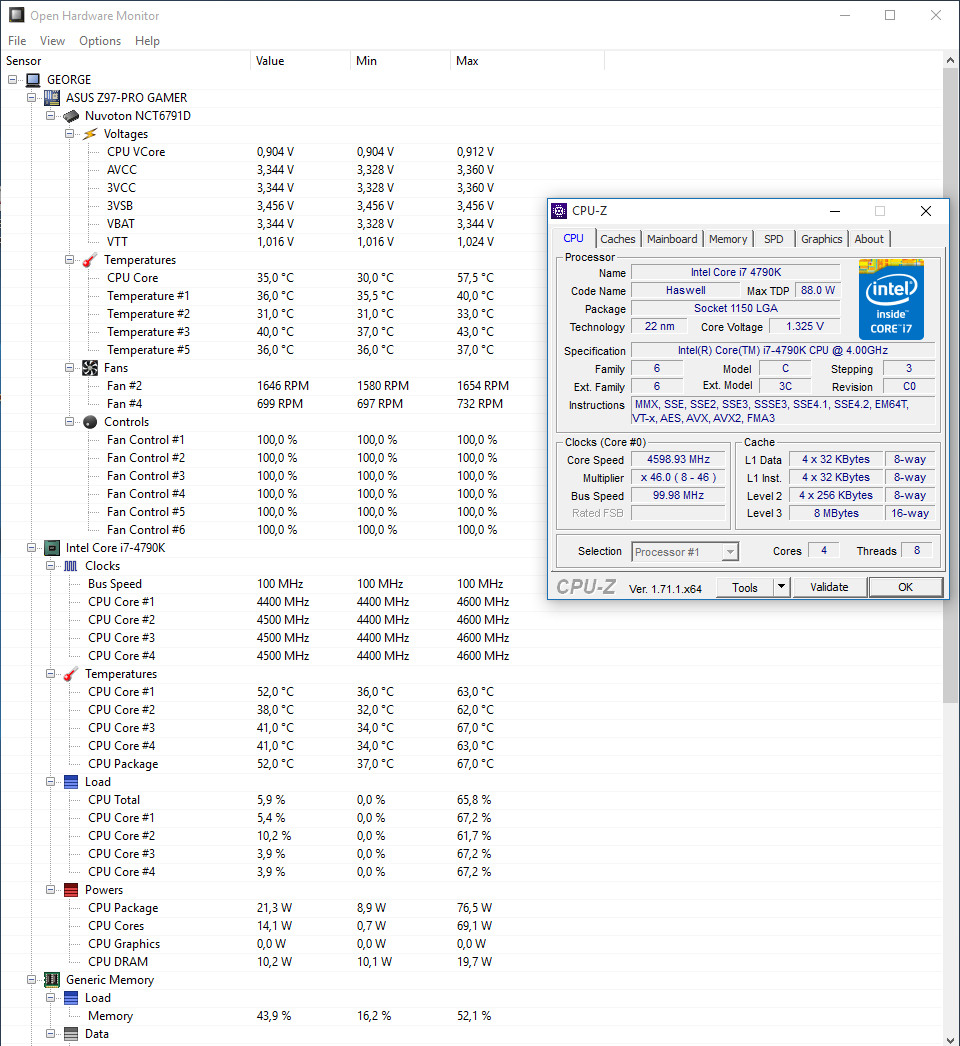Screen dimensions: 960x1046
Task: Open the Options menu
Action: (100, 41)
